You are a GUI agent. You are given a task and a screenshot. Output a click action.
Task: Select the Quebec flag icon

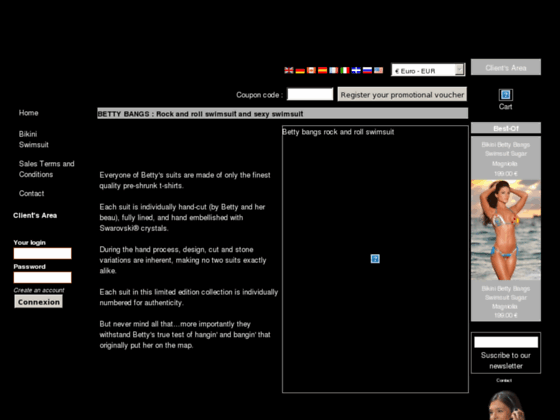click(x=356, y=70)
